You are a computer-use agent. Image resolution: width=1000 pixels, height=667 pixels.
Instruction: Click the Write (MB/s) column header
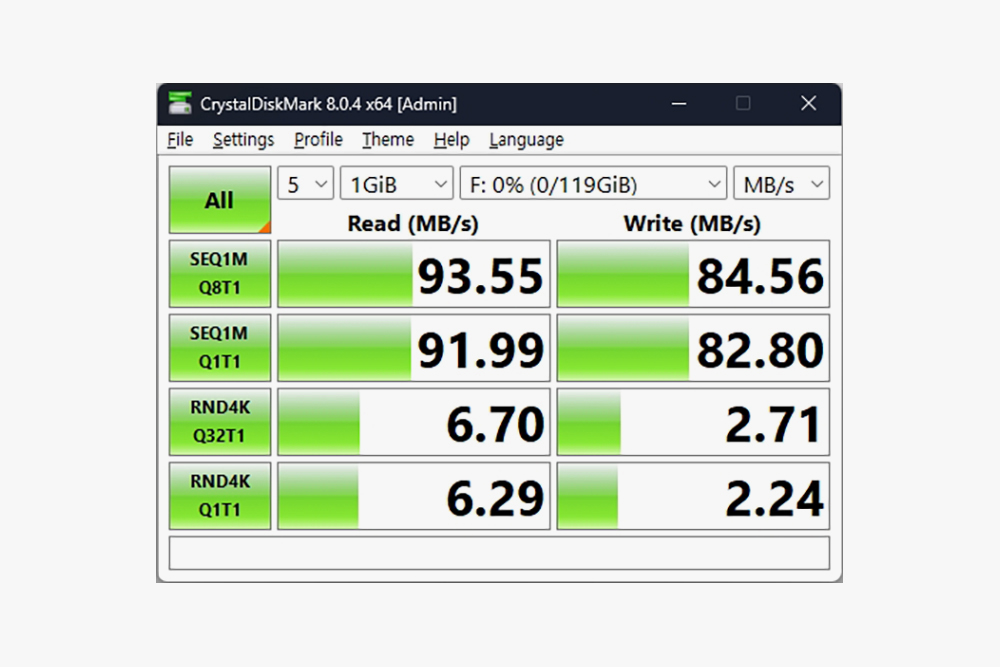[x=692, y=223]
